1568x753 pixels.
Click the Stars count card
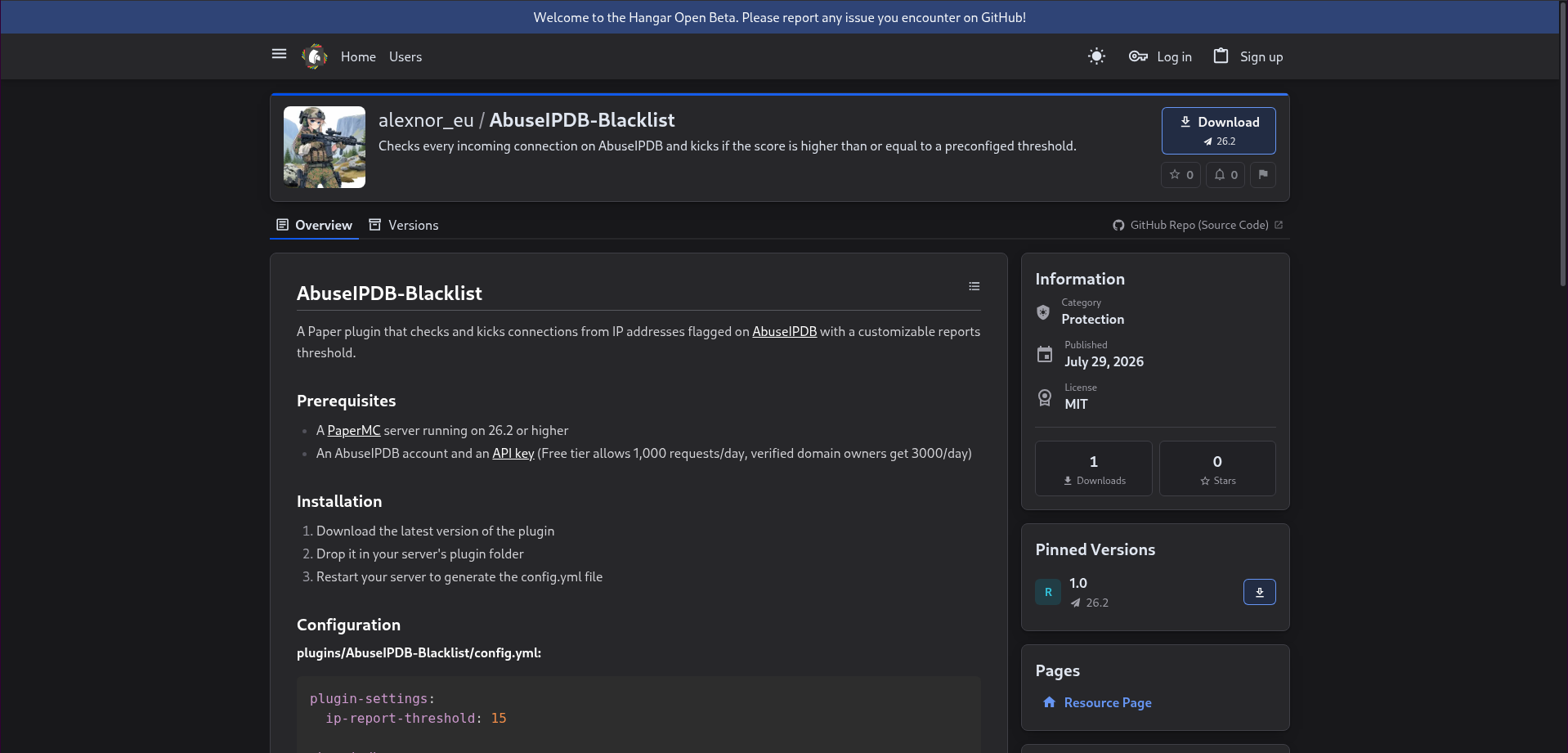(1217, 468)
